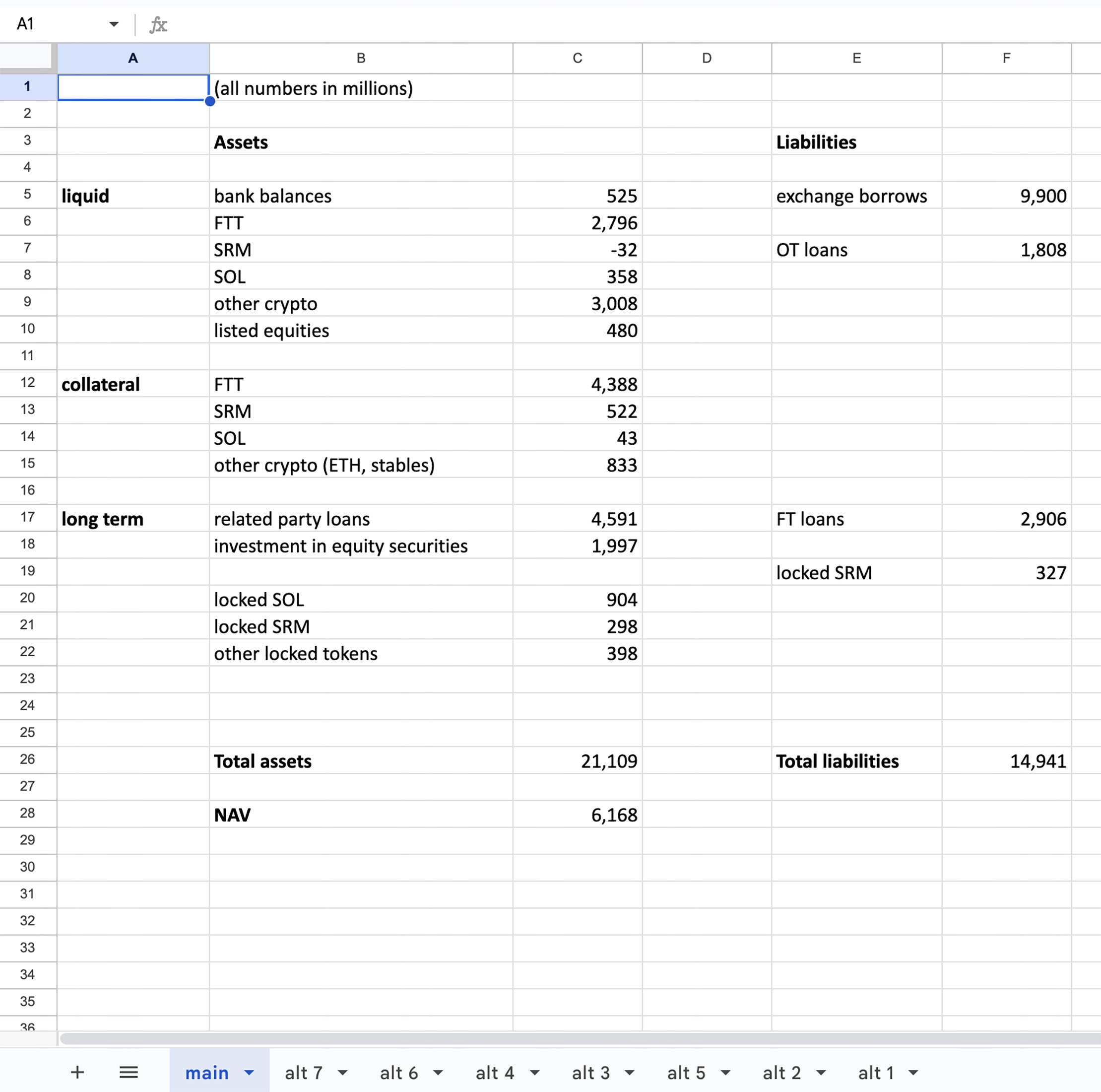This screenshot has width=1101, height=1092.
Task: Click the NAV value cell 6,168
Action: click(x=577, y=815)
